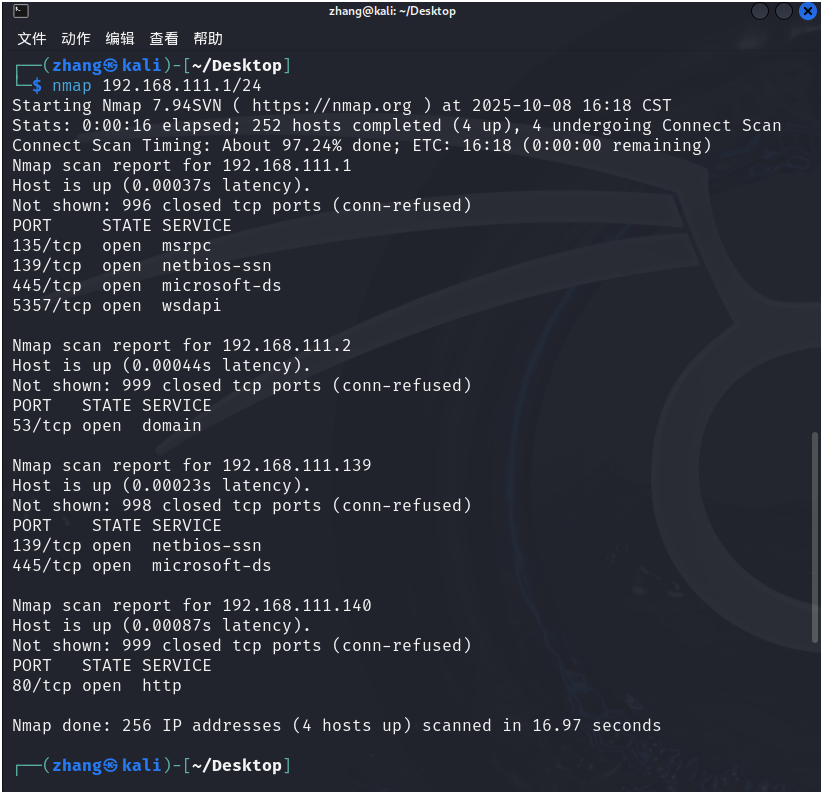Click the window title zhang@kali: ~/Desktop
This screenshot has width=823, height=794.
coord(392,11)
